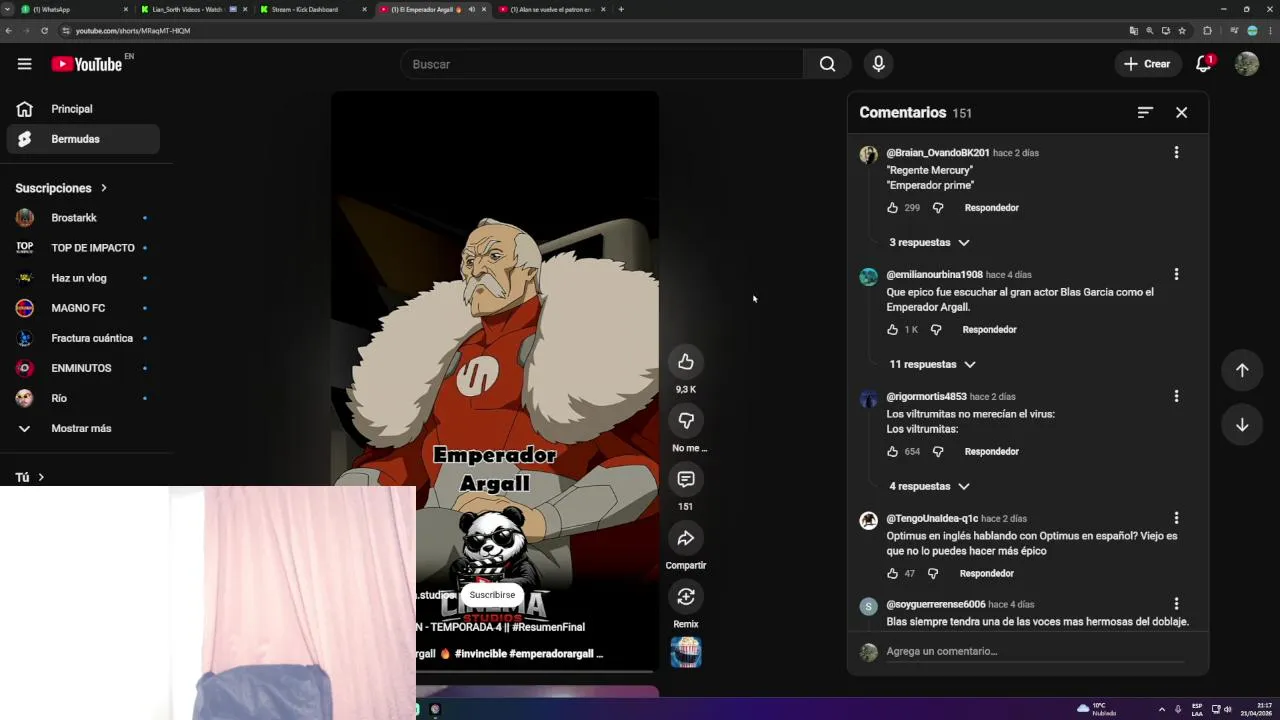Mute the El Emperador Argall tab audio

[471, 9]
